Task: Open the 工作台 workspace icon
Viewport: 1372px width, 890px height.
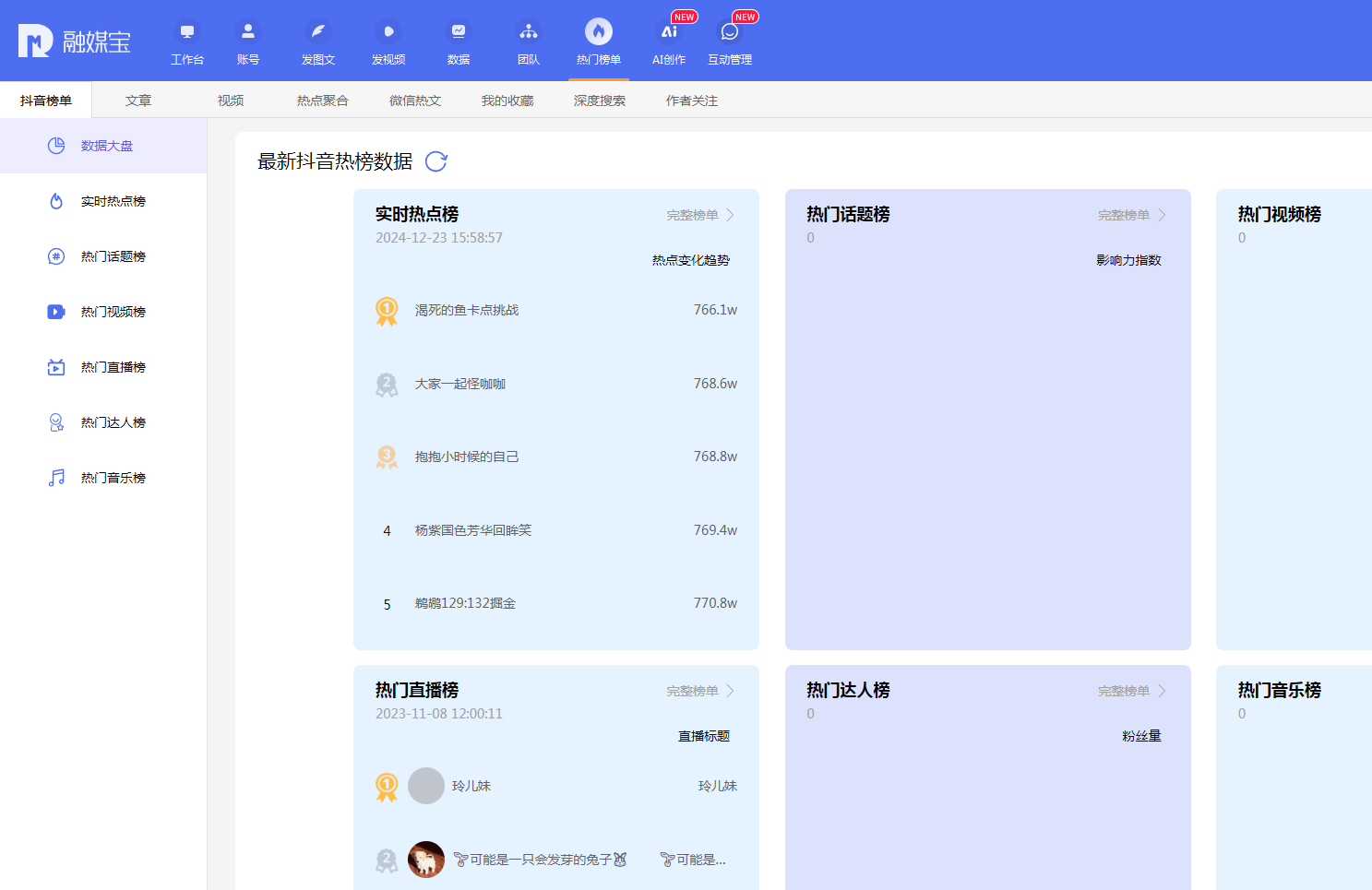Action: [x=187, y=31]
